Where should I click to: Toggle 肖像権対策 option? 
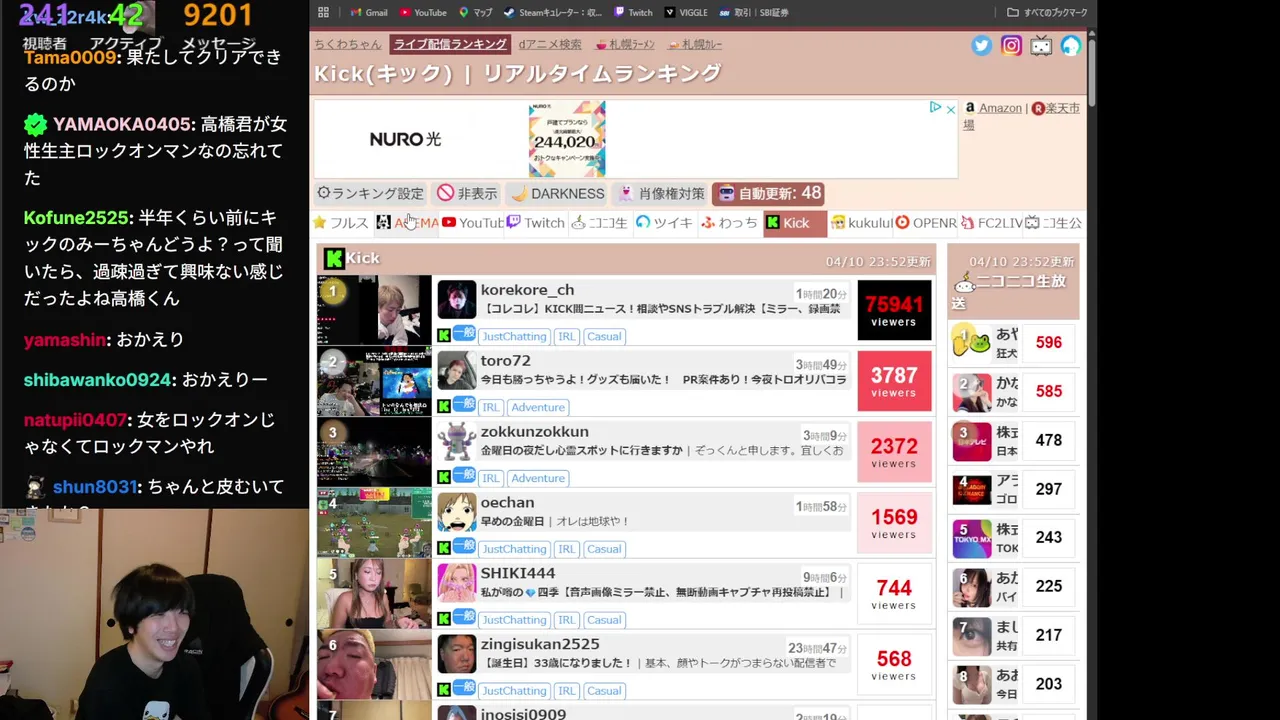(661, 193)
